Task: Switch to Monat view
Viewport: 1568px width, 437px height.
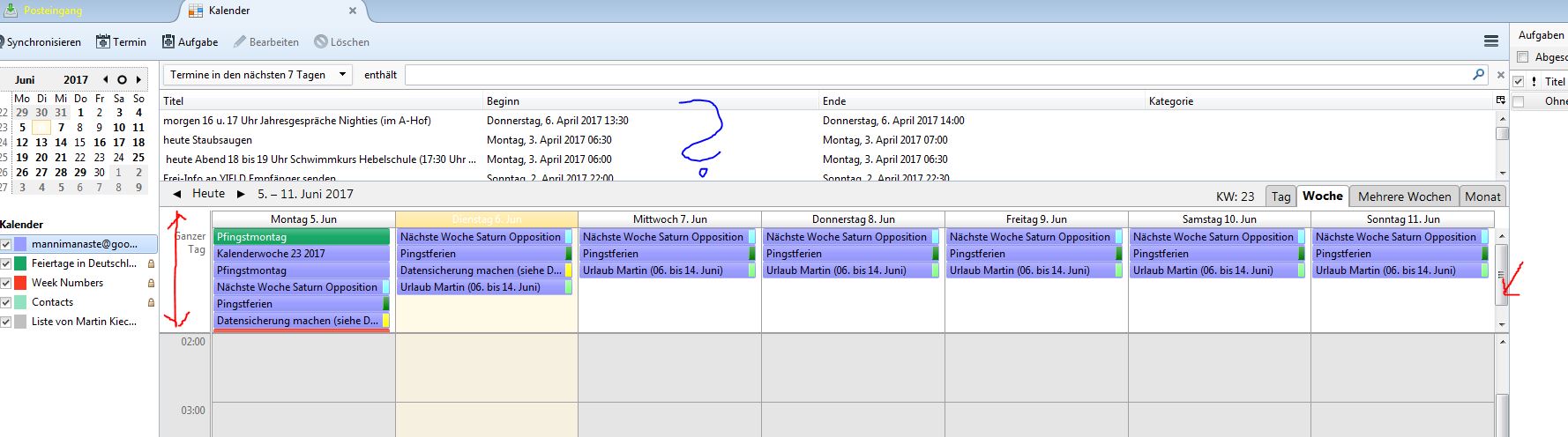Action: tap(1482, 196)
